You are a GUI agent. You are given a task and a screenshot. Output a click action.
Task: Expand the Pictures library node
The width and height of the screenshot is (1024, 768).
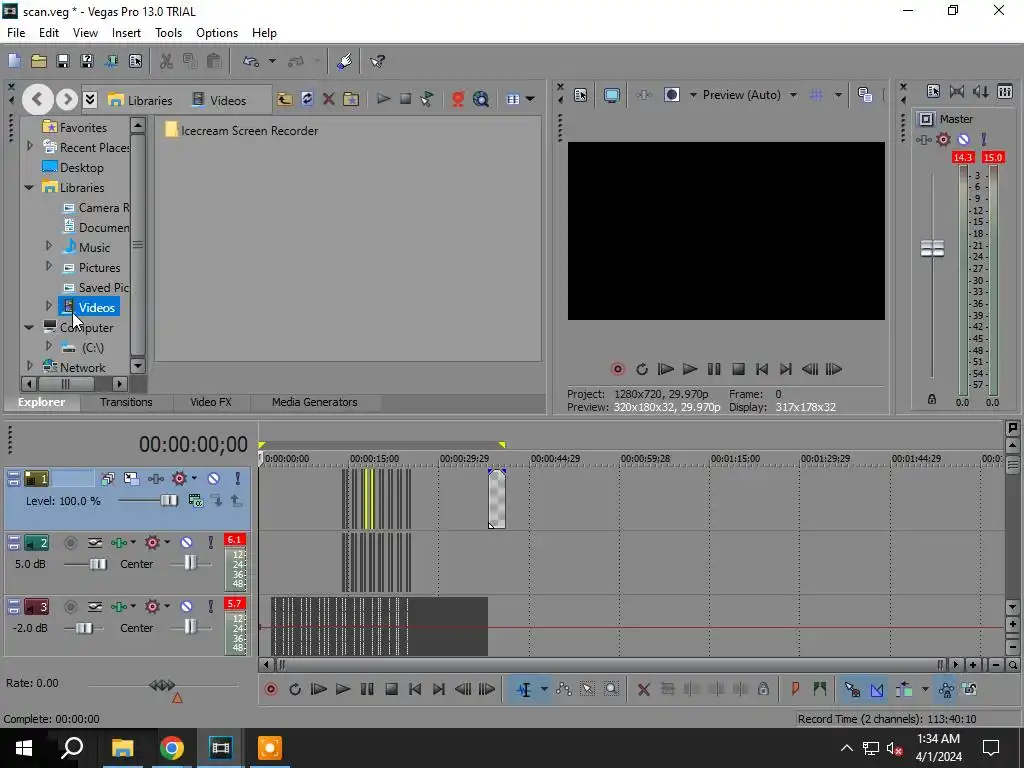pos(49,266)
